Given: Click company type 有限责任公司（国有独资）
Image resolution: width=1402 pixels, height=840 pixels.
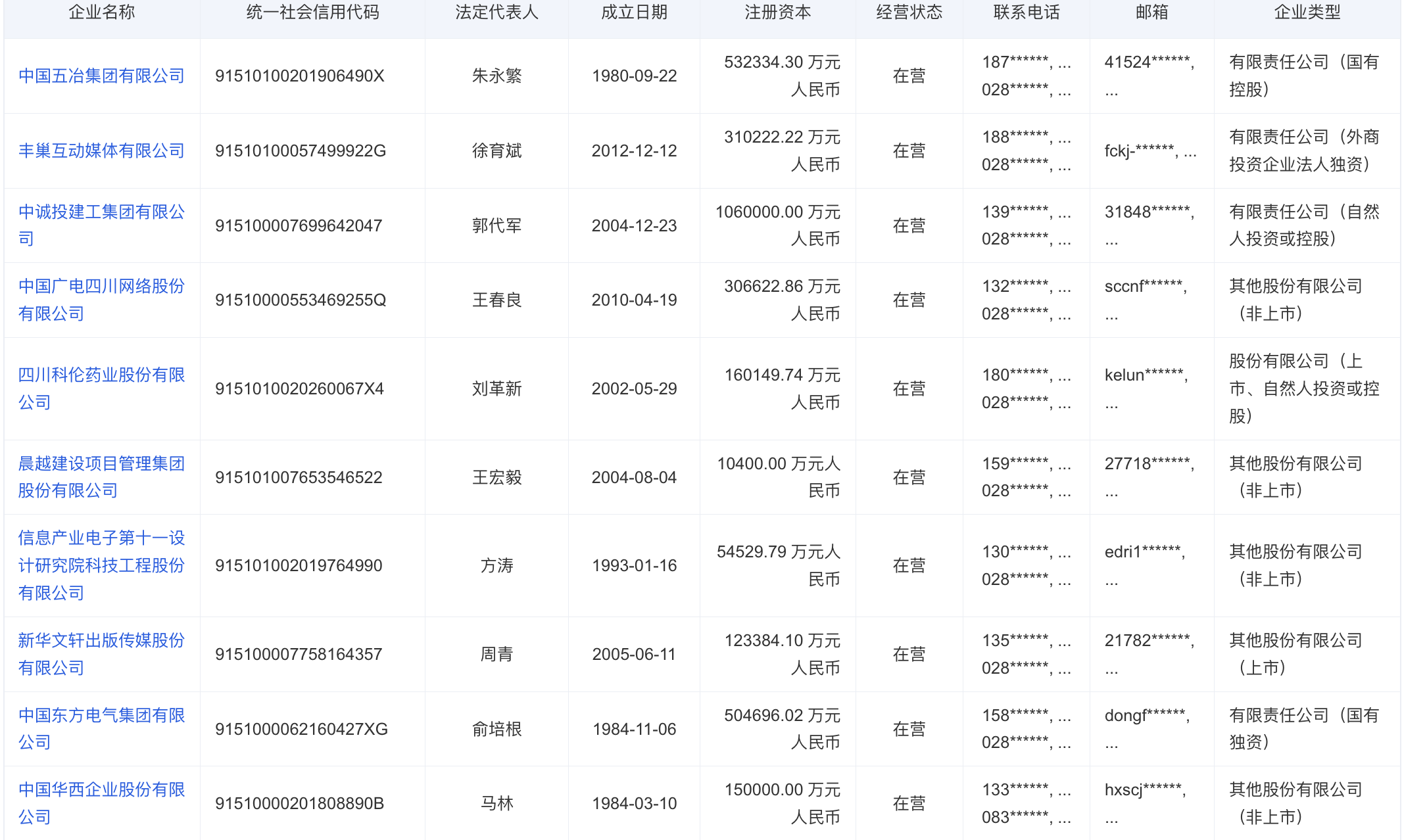Looking at the screenshot, I should 1303,729.
